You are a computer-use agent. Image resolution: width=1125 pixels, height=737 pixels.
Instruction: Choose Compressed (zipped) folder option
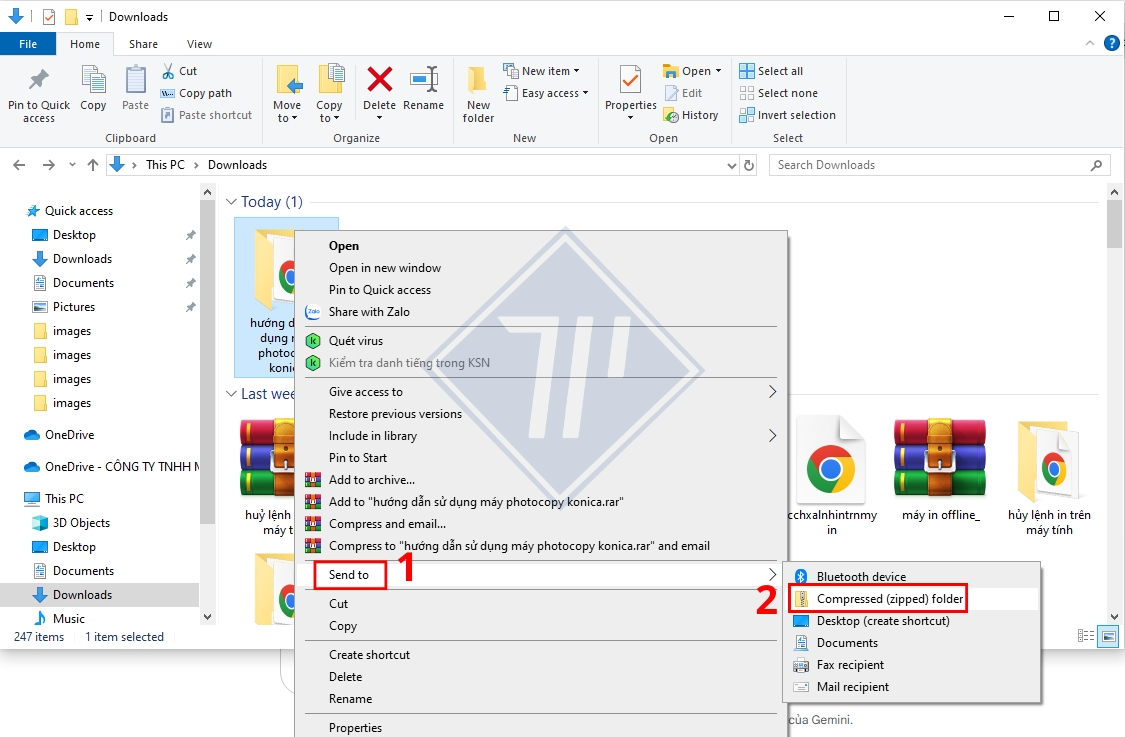889,599
